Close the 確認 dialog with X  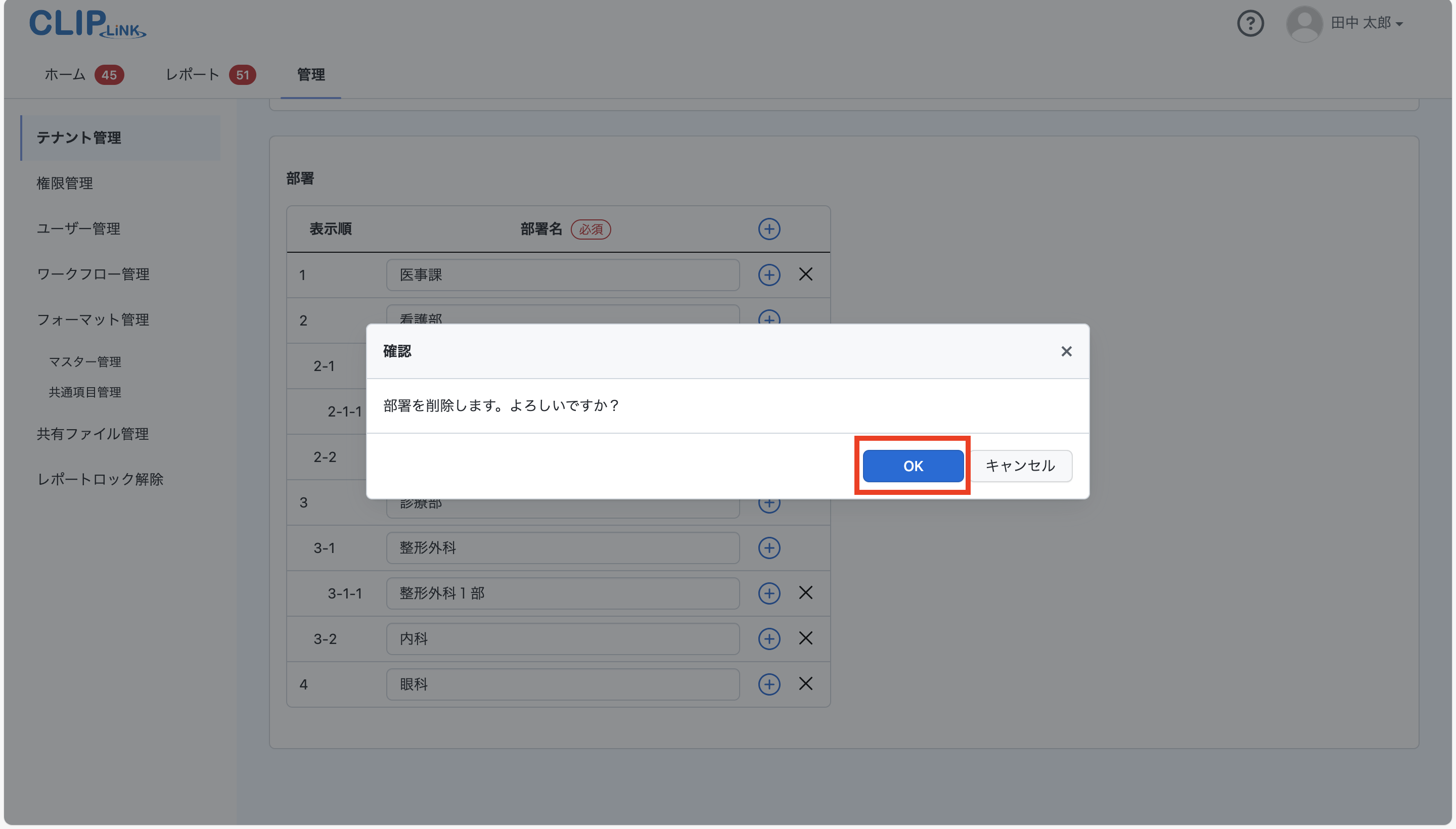(1066, 351)
